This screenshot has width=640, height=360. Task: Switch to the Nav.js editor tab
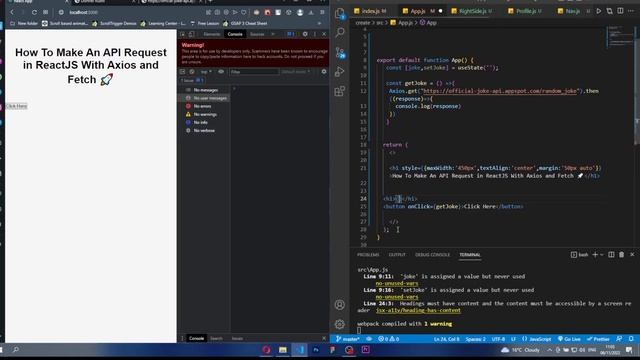pos(573,11)
